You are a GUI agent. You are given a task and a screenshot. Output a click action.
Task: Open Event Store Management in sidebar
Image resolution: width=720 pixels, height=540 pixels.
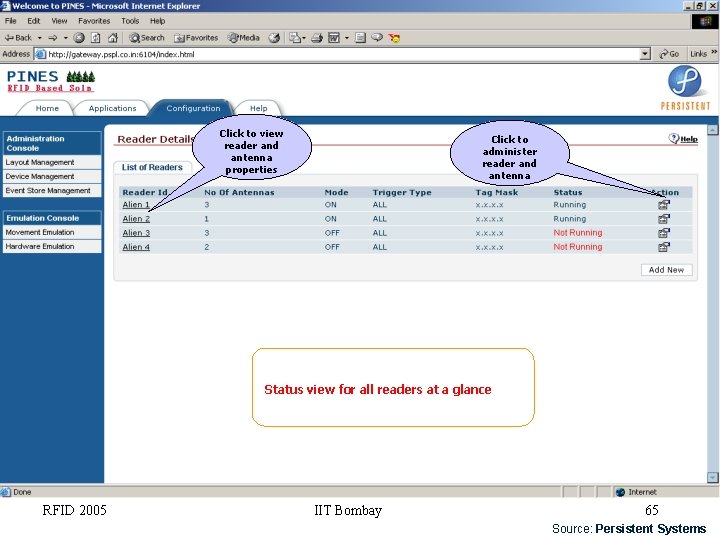51,191
